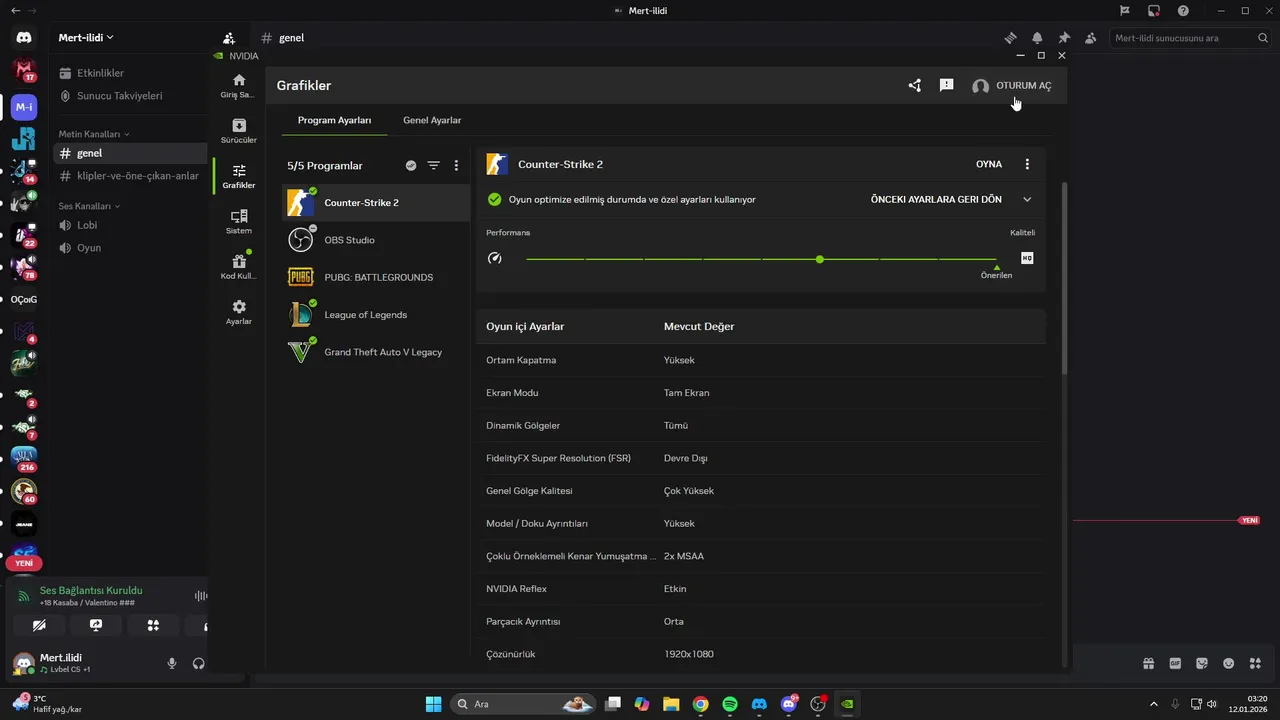This screenshot has height=720, width=1280.
Task: Open klipler-ve-öne-çıkan-anlar channel
Action: [129, 176]
